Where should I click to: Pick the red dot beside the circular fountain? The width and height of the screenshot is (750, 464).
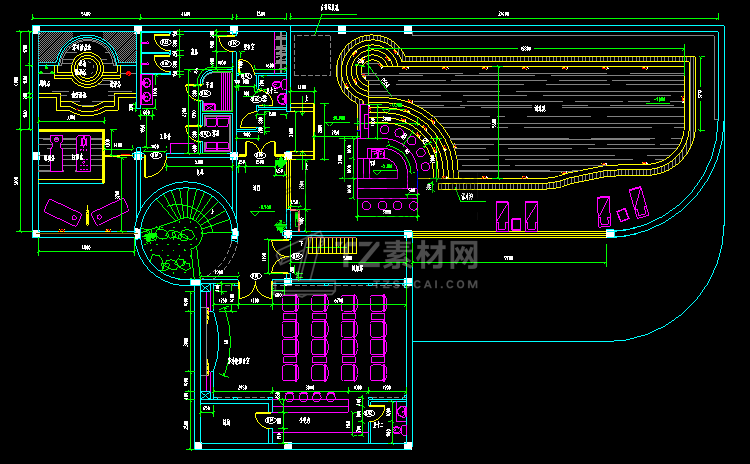click(x=129, y=73)
